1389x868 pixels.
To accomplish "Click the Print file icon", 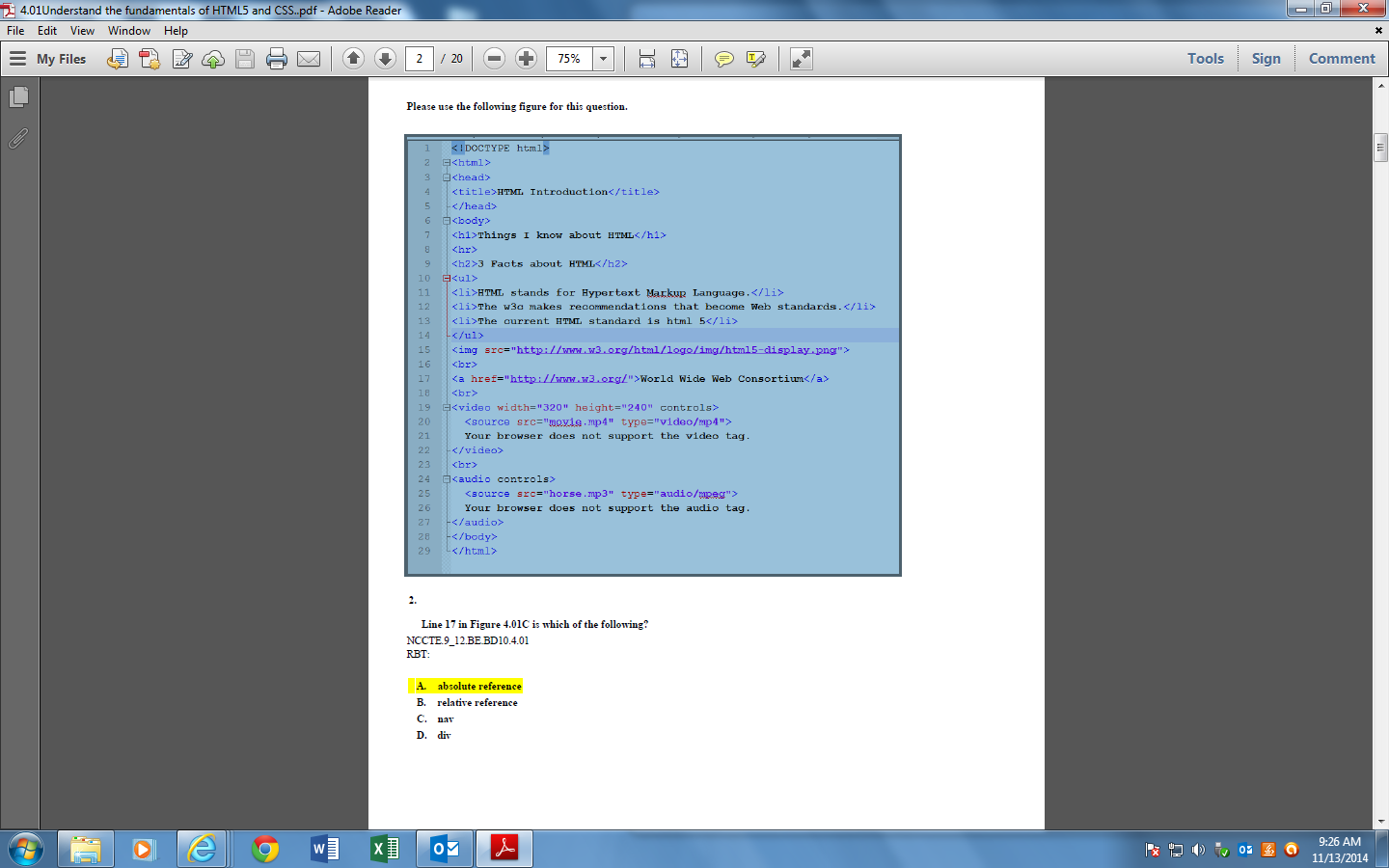I will coord(277,59).
